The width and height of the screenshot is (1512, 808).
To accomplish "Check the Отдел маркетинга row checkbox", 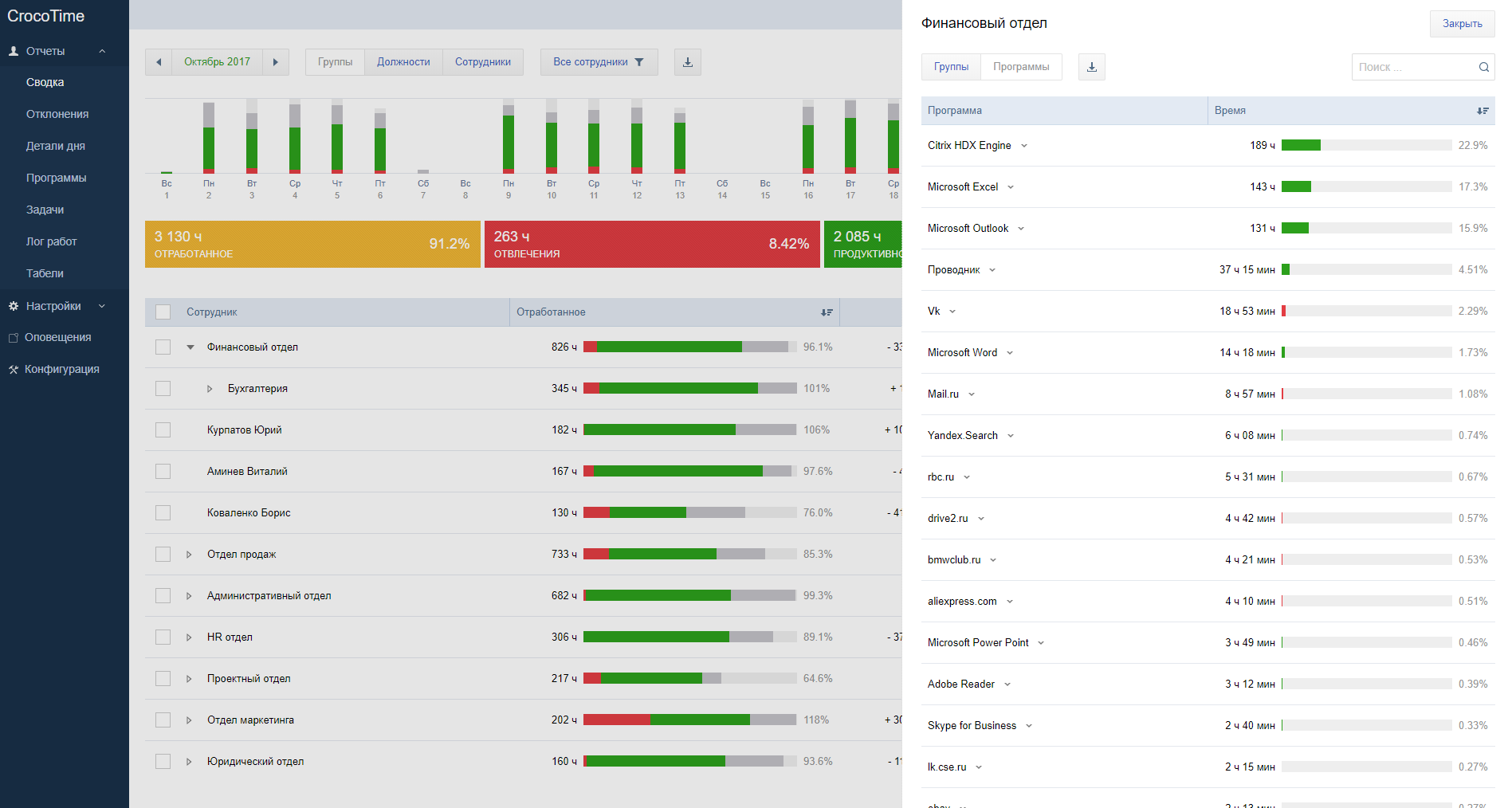I will [163, 720].
